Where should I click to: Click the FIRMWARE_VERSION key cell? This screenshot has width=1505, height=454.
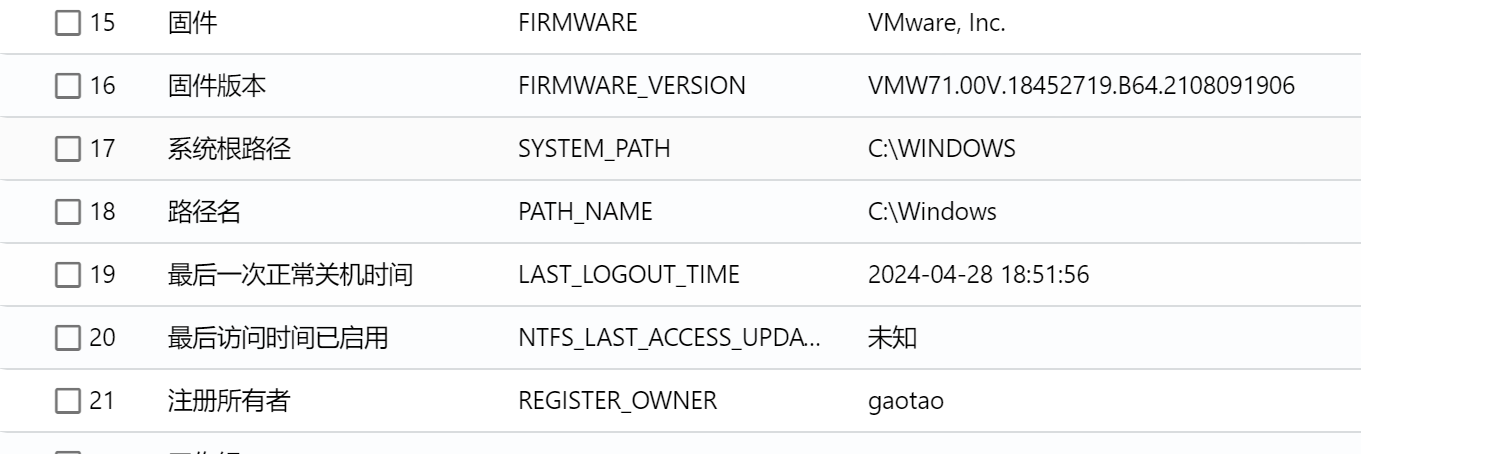pyautogui.click(x=632, y=87)
